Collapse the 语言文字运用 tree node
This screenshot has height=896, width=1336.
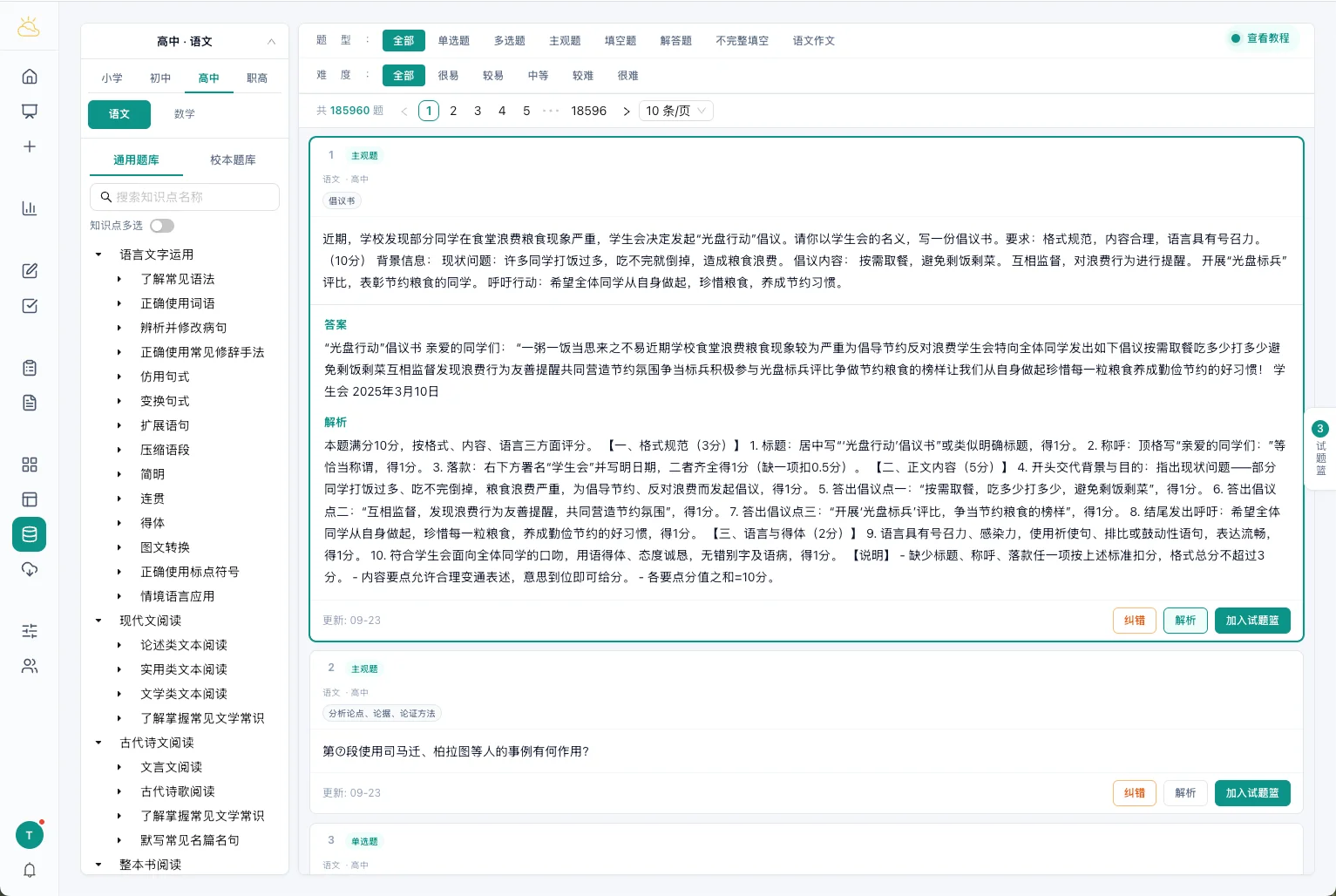point(98,255)
